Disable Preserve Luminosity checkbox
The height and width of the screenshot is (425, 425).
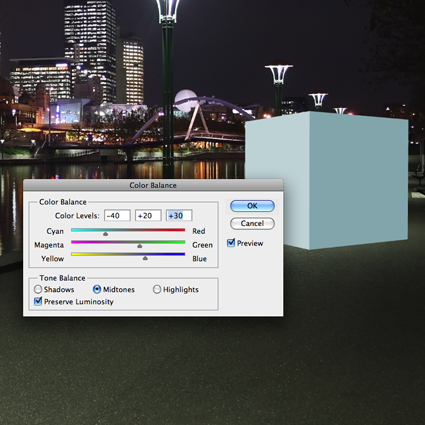(38, 301)
